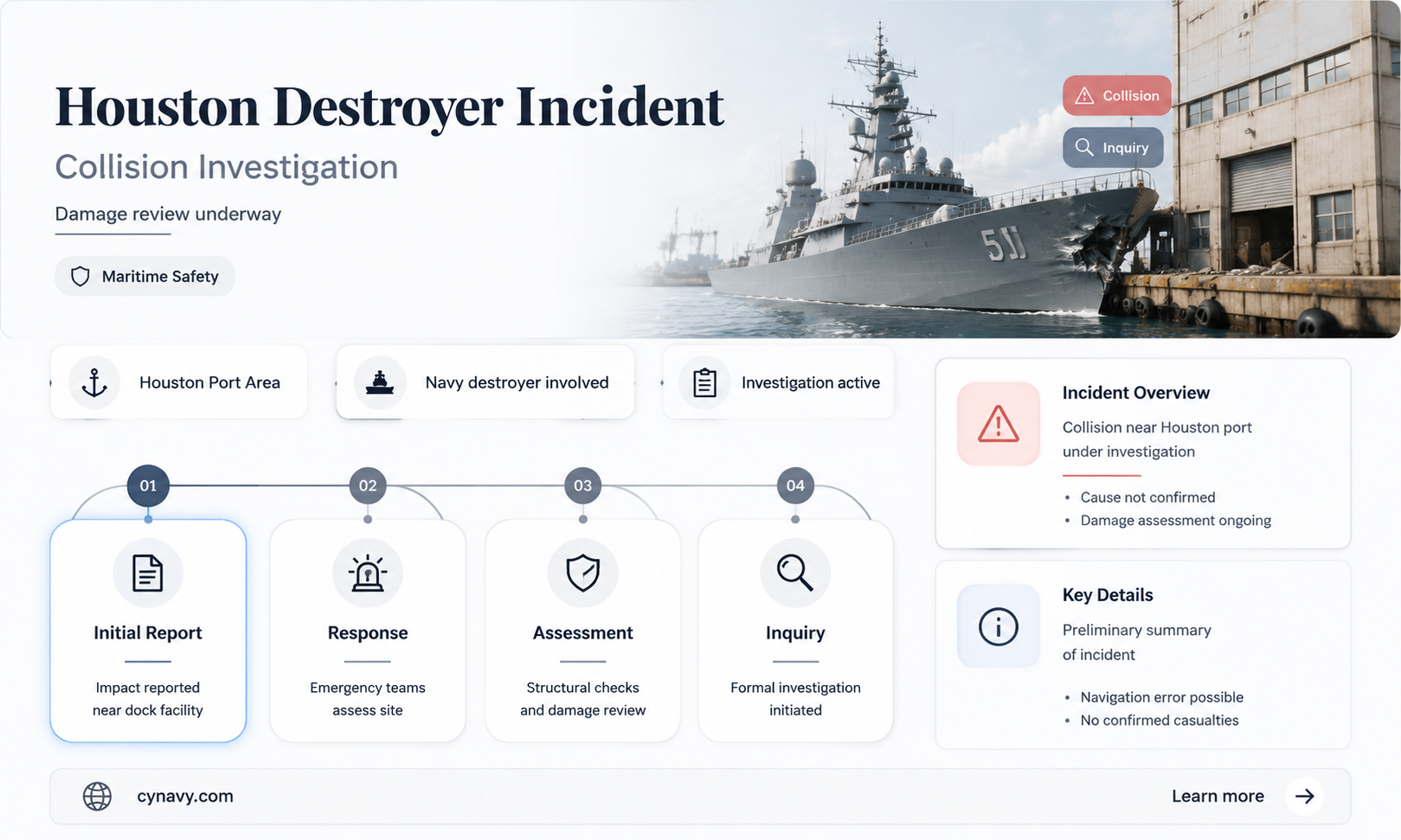This screenshot has width=1401, height=840.
Task: Click 'Impact reported near dock facility' text
Action: click(148, 699)
